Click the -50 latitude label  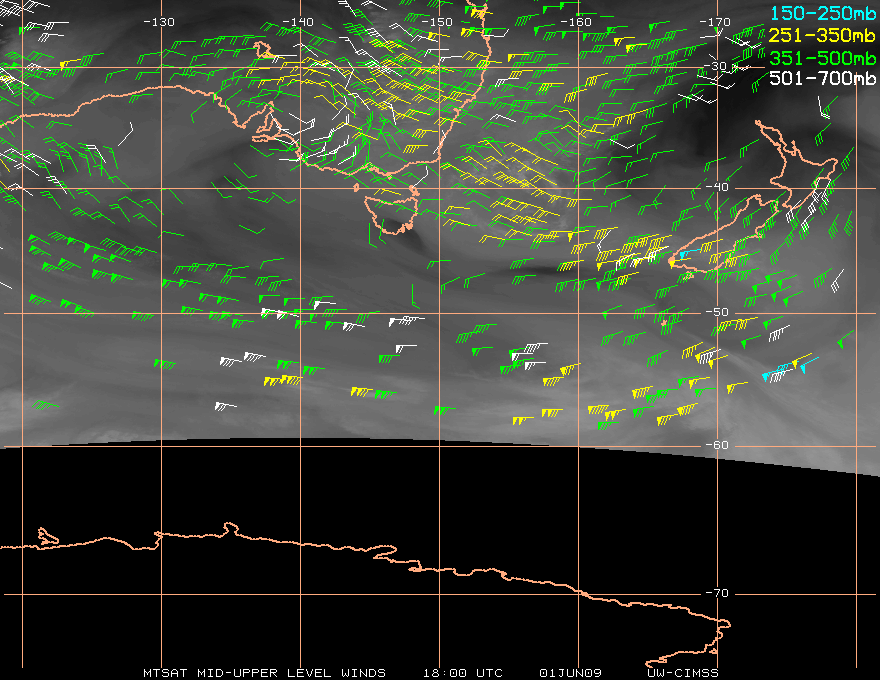tap(717, 313)
